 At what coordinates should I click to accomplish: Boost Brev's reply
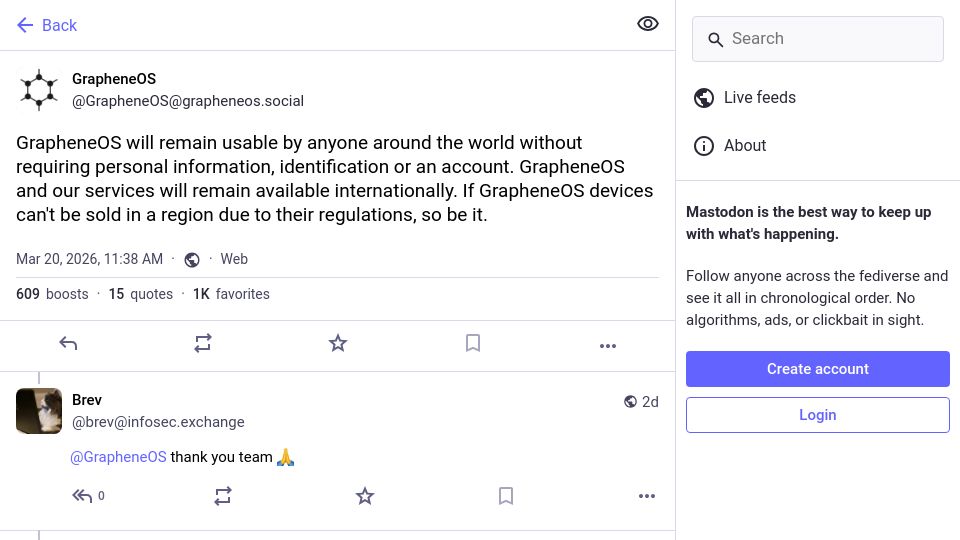[x=223, y=496]
